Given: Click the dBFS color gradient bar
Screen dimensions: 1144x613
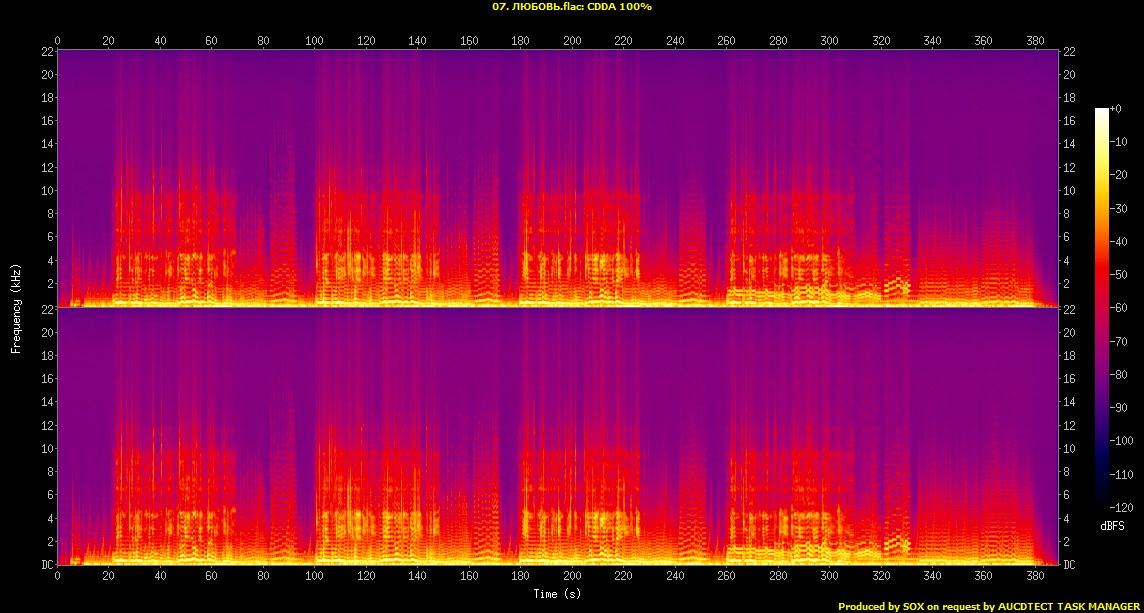Looking at the screenshot, I should (1102, 307).
